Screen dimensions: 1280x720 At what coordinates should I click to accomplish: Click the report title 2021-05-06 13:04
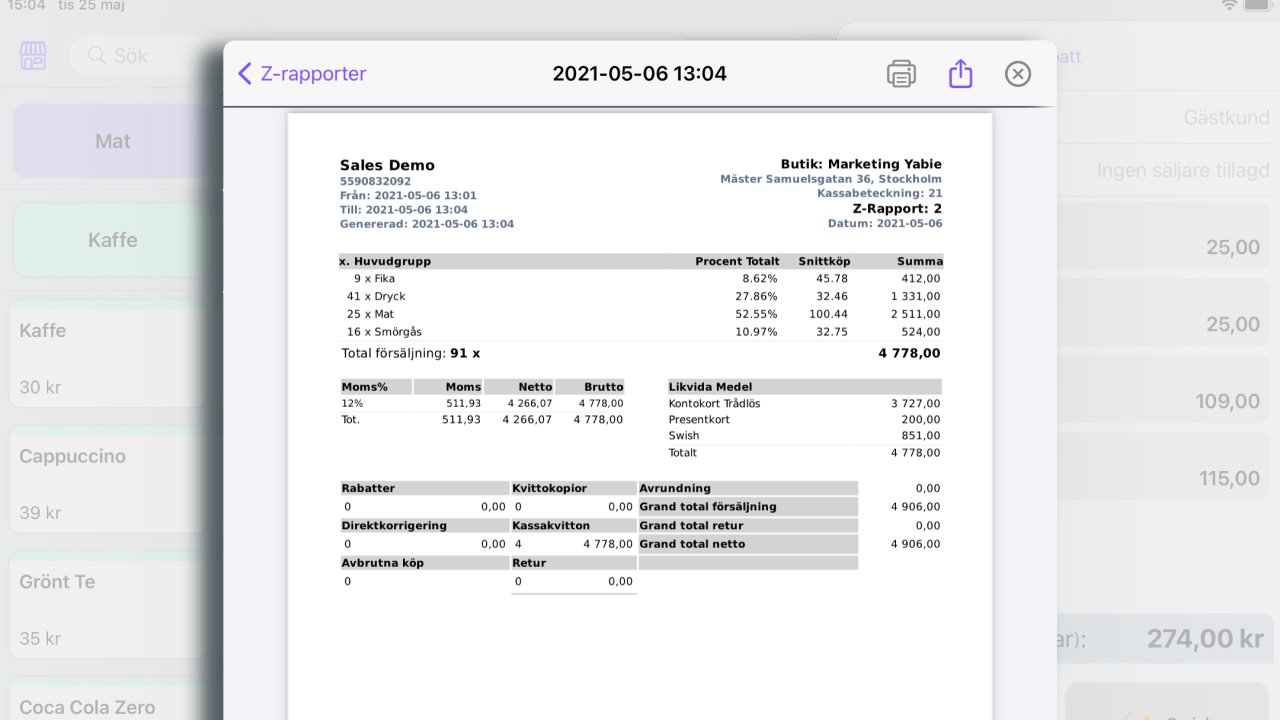(639, 74)
